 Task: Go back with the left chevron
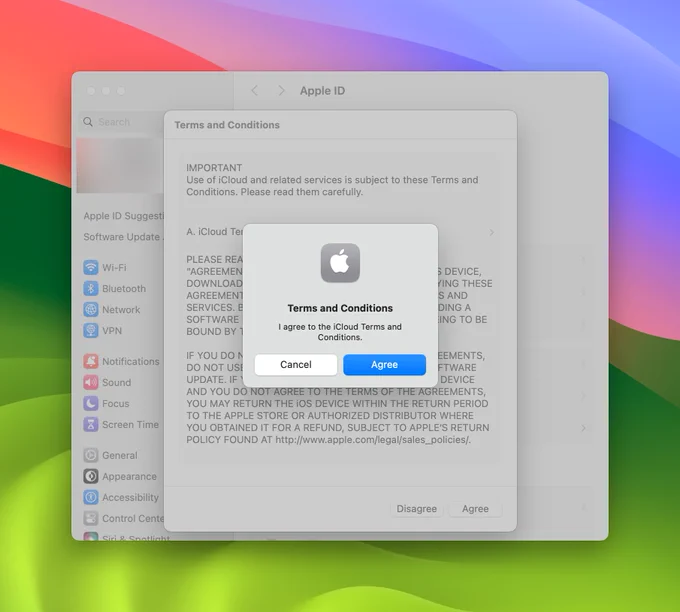[x=255, y=91]
